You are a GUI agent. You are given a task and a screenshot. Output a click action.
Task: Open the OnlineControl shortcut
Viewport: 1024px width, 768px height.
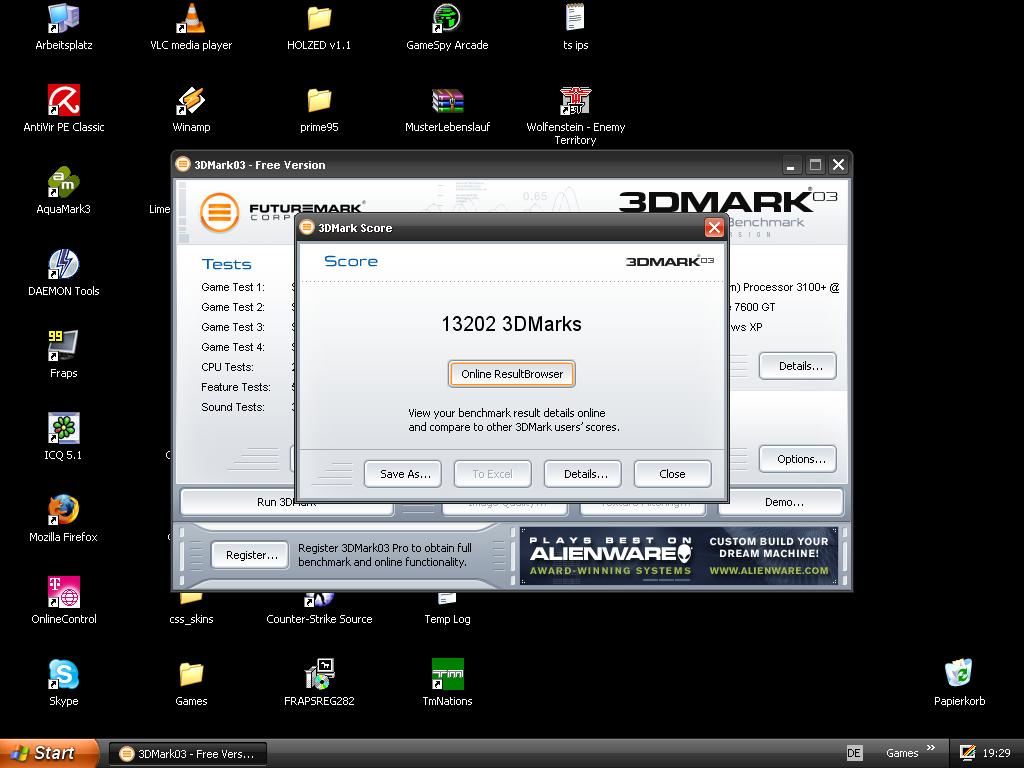[x=63, y=601]
